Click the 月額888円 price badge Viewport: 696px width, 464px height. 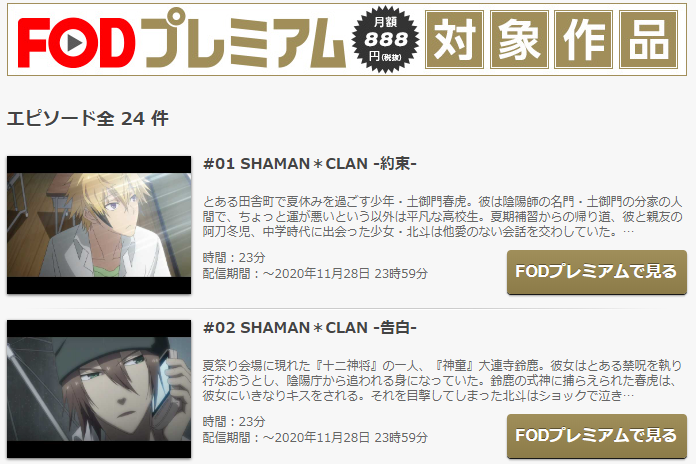point(385,40)
